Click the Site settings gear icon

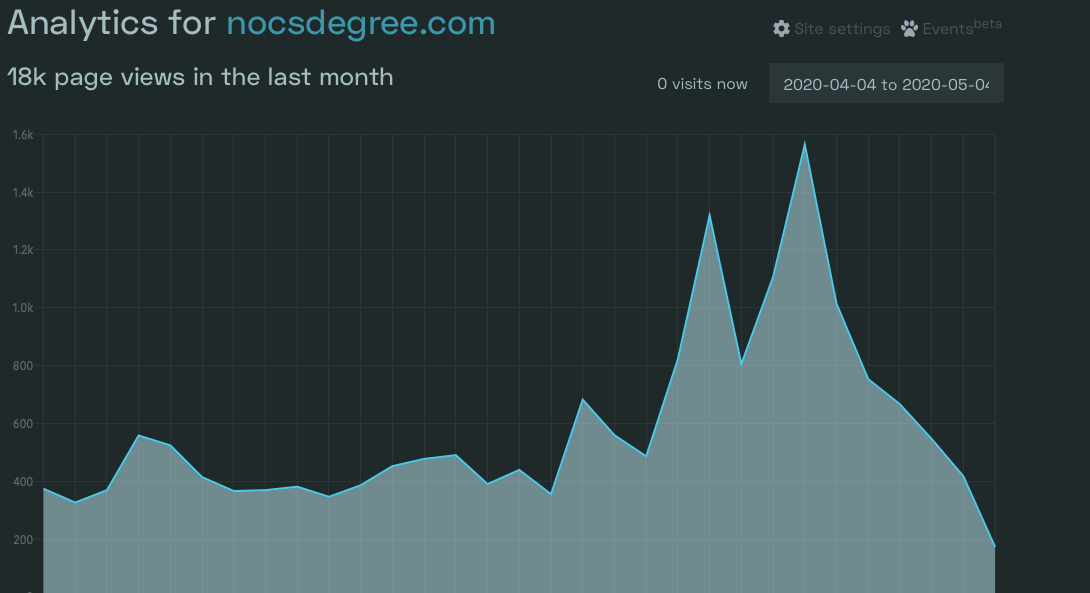pyautogui.click(x=781, y=29)
